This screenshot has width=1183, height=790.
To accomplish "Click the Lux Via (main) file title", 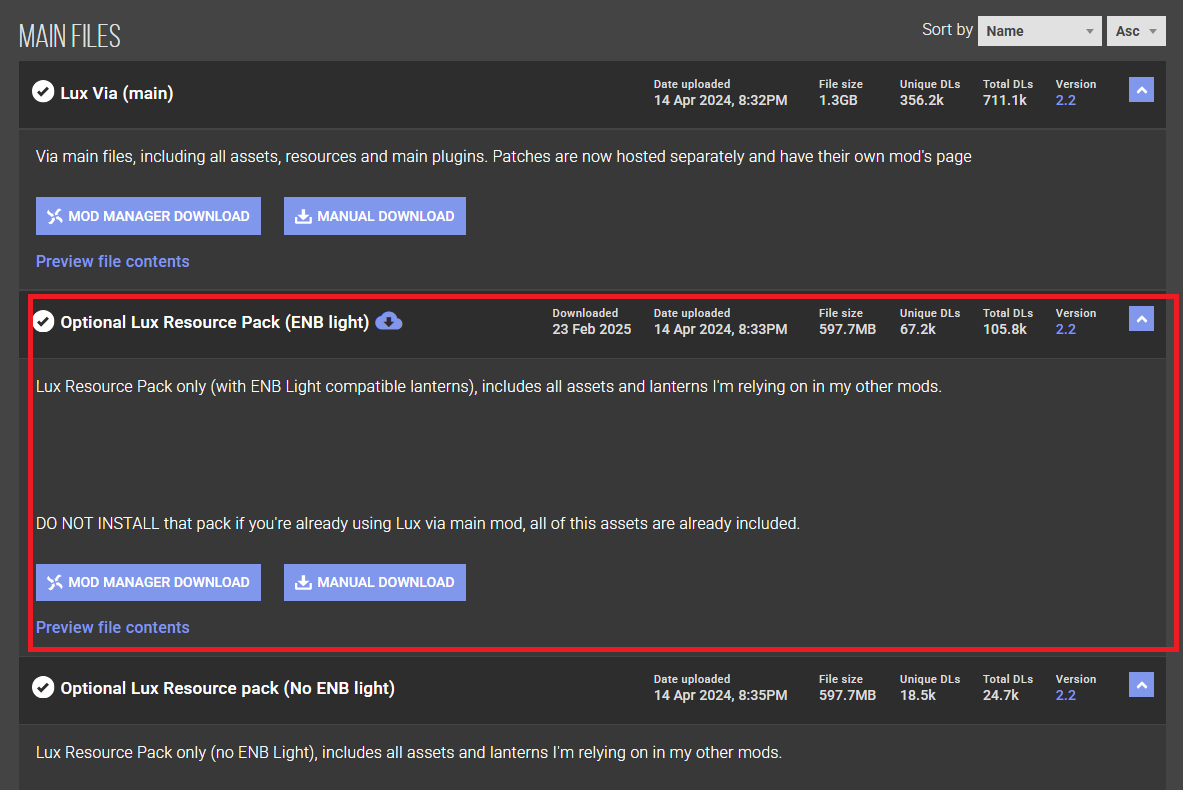I will [117, 93].
